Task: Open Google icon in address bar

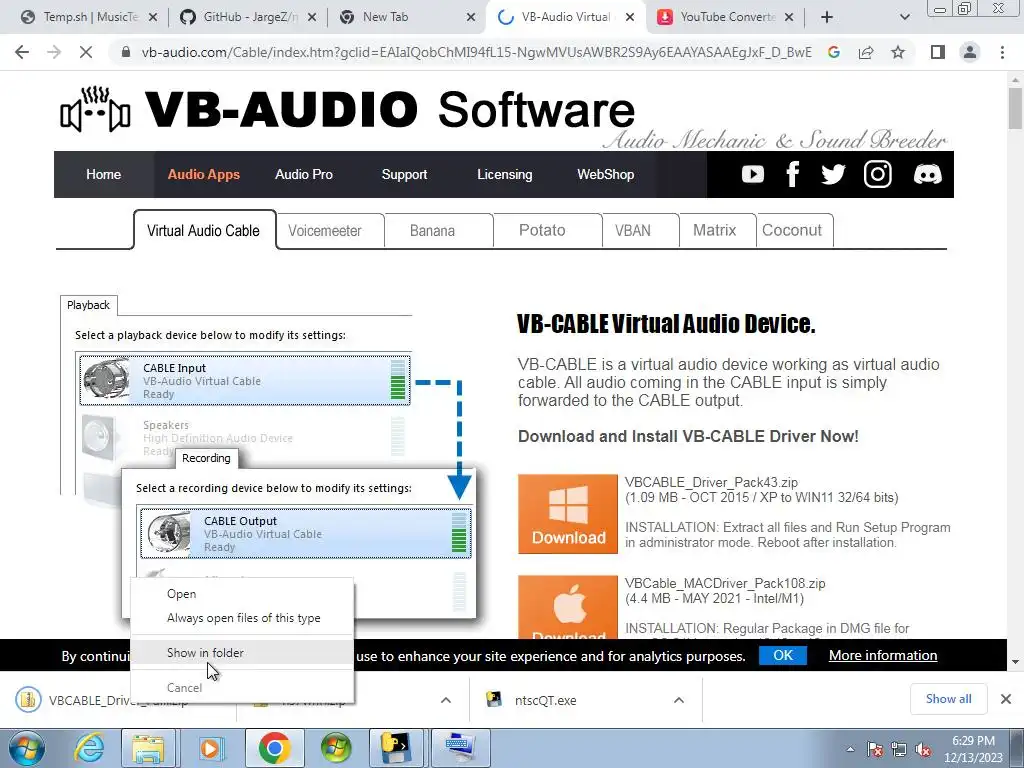Action: [833, 52]
